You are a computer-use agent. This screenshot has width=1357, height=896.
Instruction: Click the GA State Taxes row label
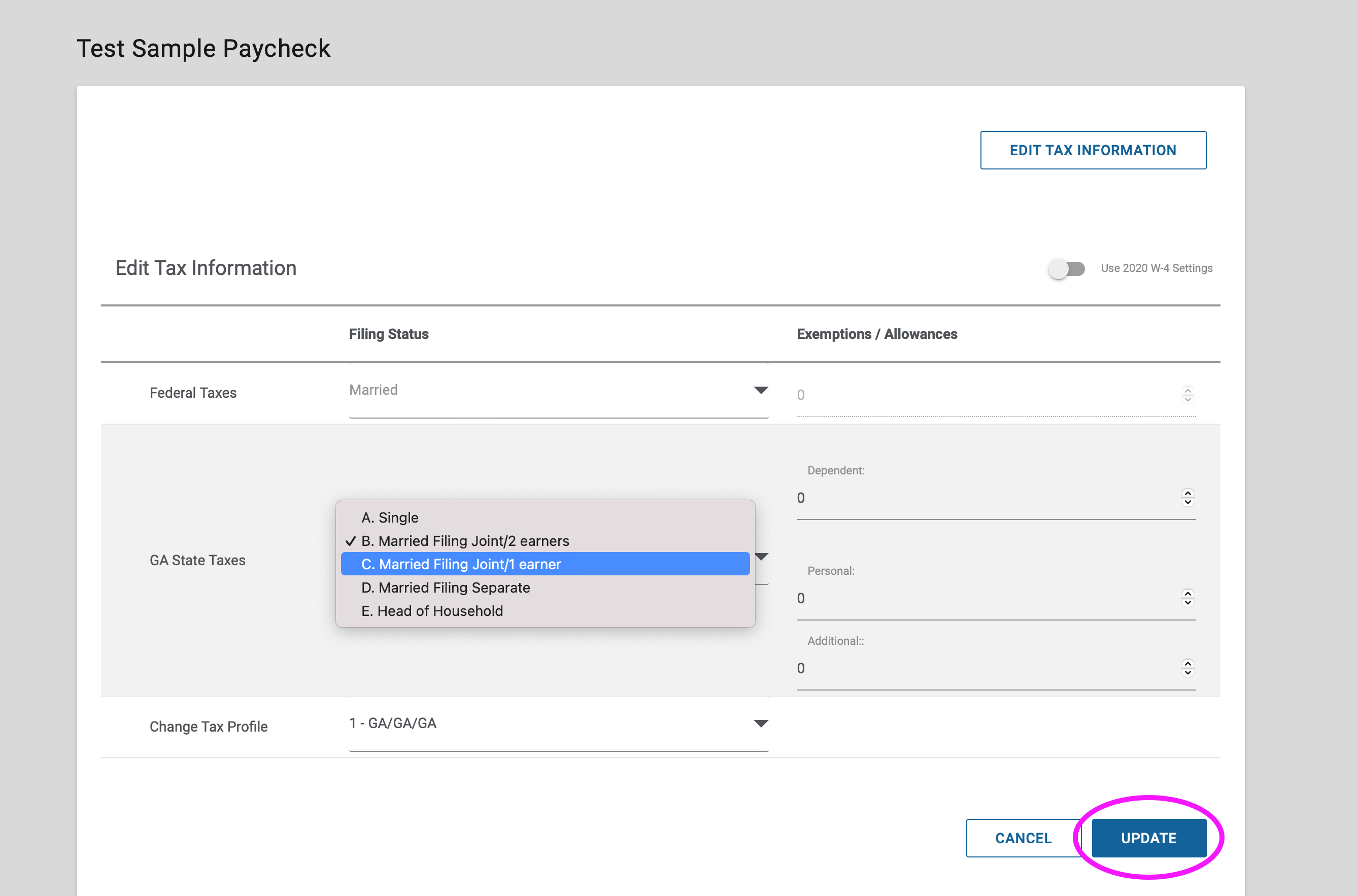point(197,560)
